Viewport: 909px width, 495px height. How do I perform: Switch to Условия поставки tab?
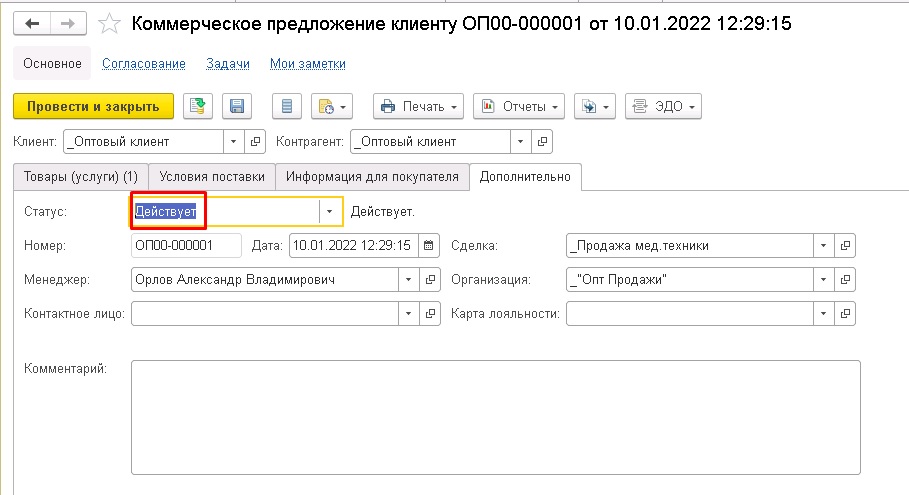pyautogui.click(x=212, y=177)
